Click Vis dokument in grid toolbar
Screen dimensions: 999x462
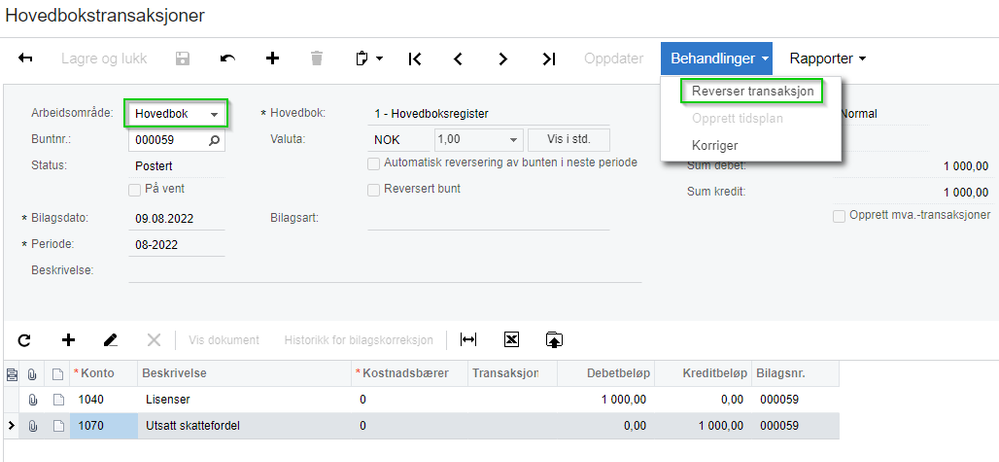224,340
